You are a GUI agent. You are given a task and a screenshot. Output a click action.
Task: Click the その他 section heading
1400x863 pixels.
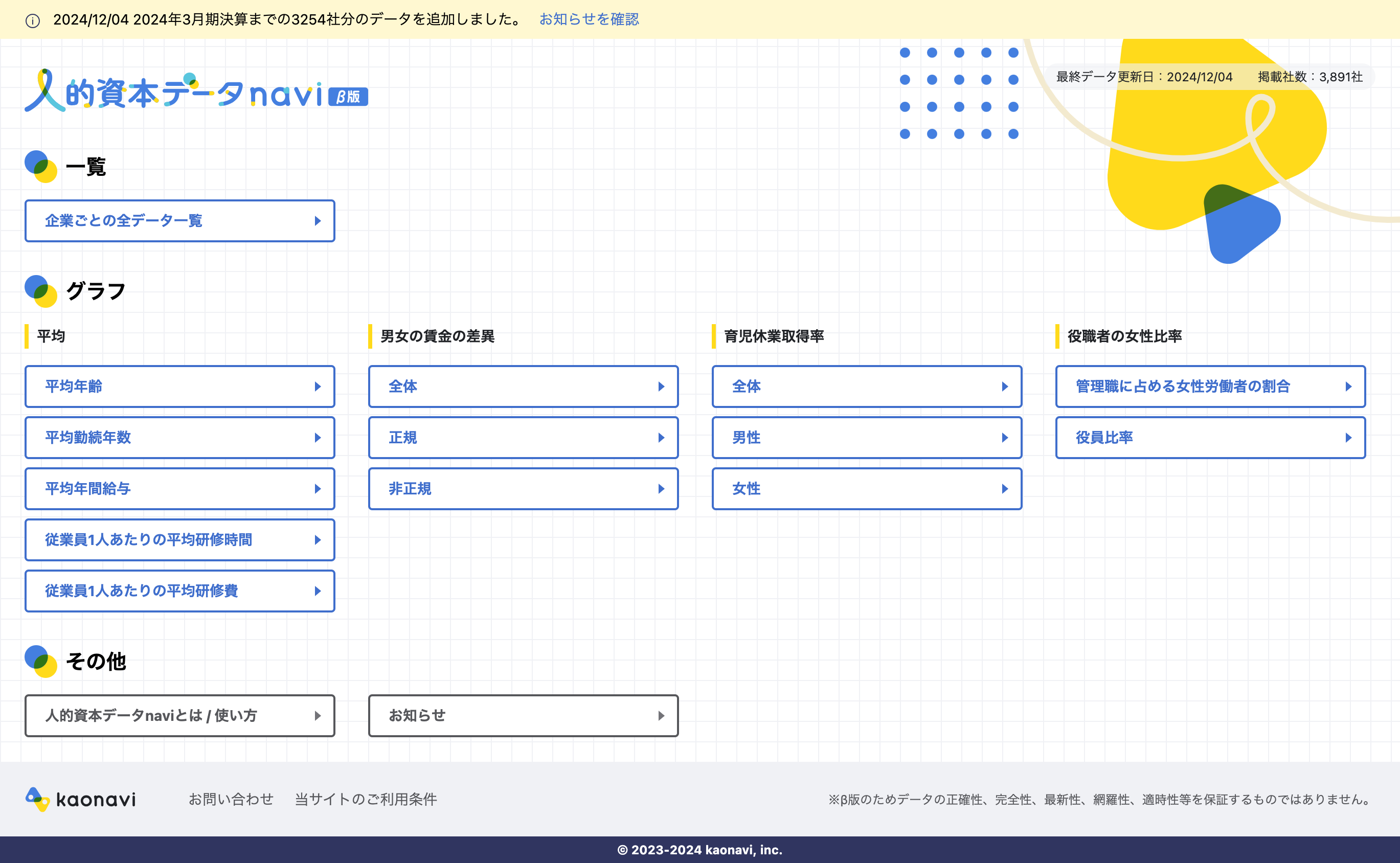click(x=95, y=662)
